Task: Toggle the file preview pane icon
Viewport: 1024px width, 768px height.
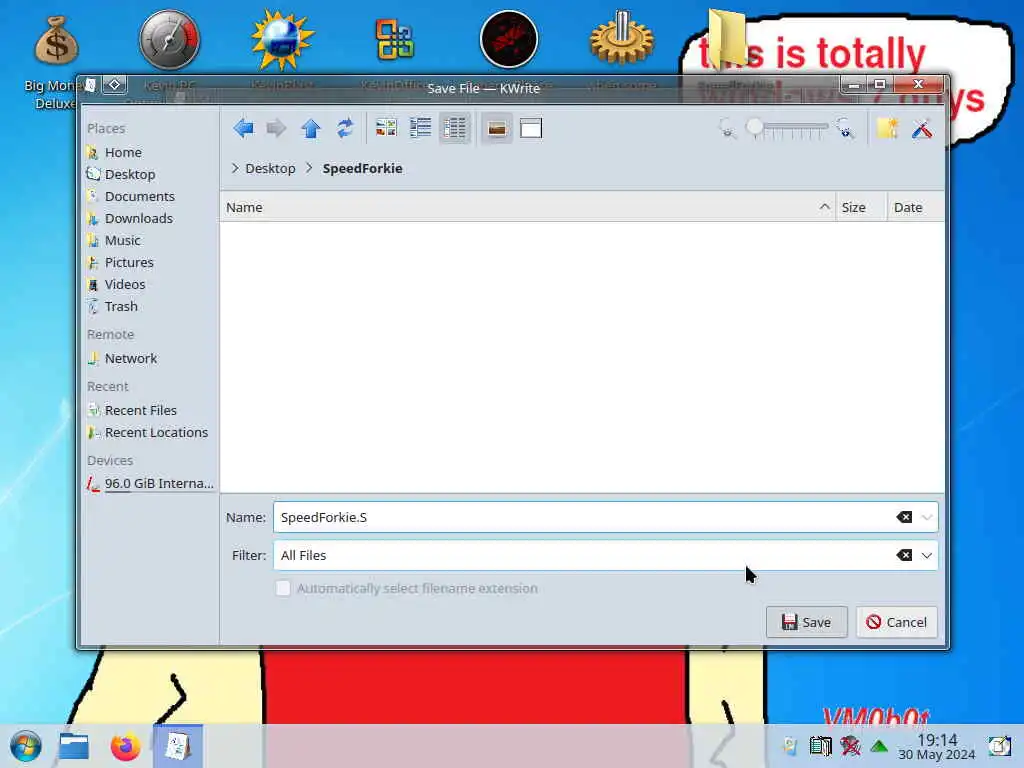Action: pyautogui.click(x=531, y=128)
